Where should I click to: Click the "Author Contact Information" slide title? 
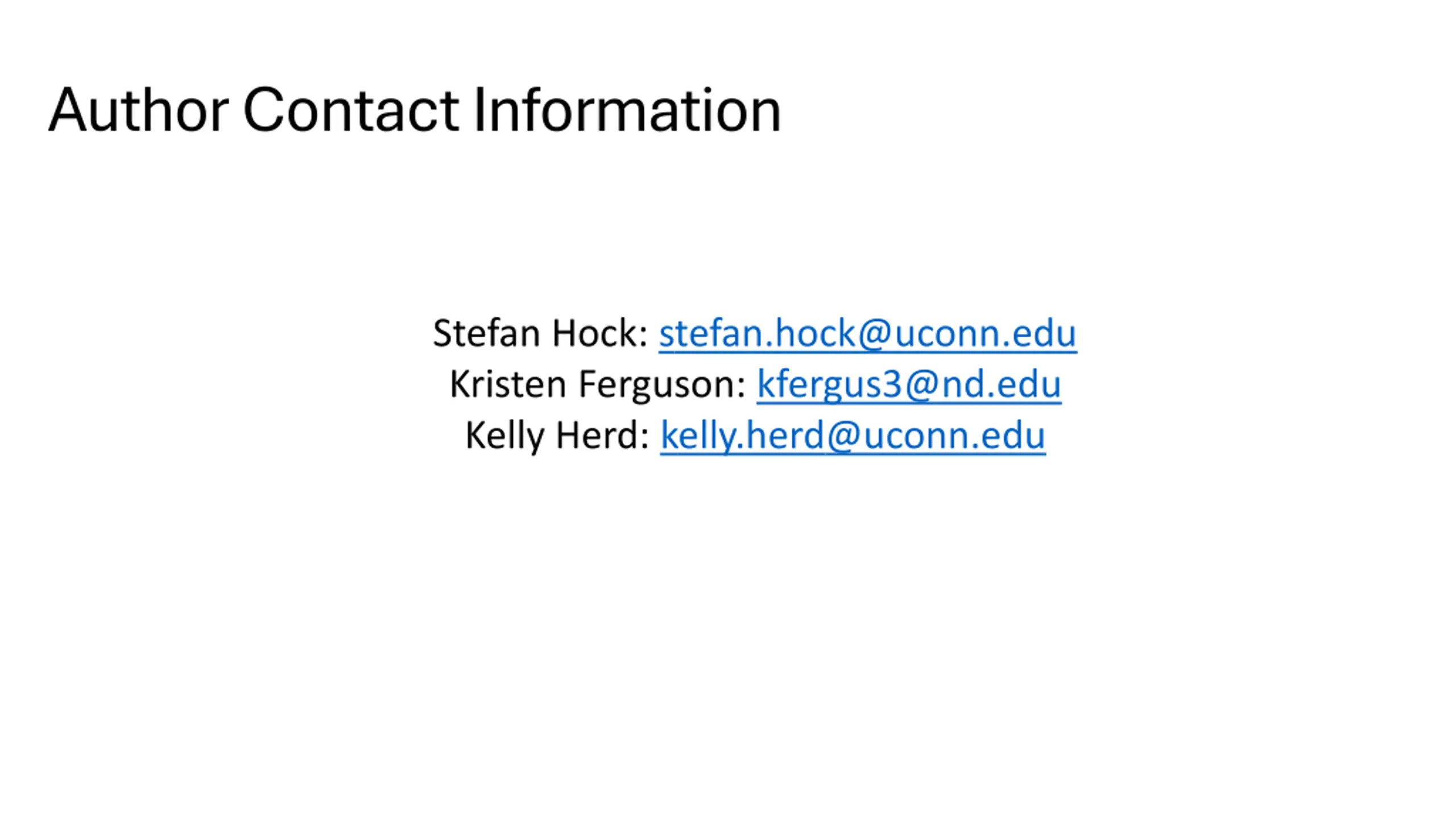click(414, 110)
